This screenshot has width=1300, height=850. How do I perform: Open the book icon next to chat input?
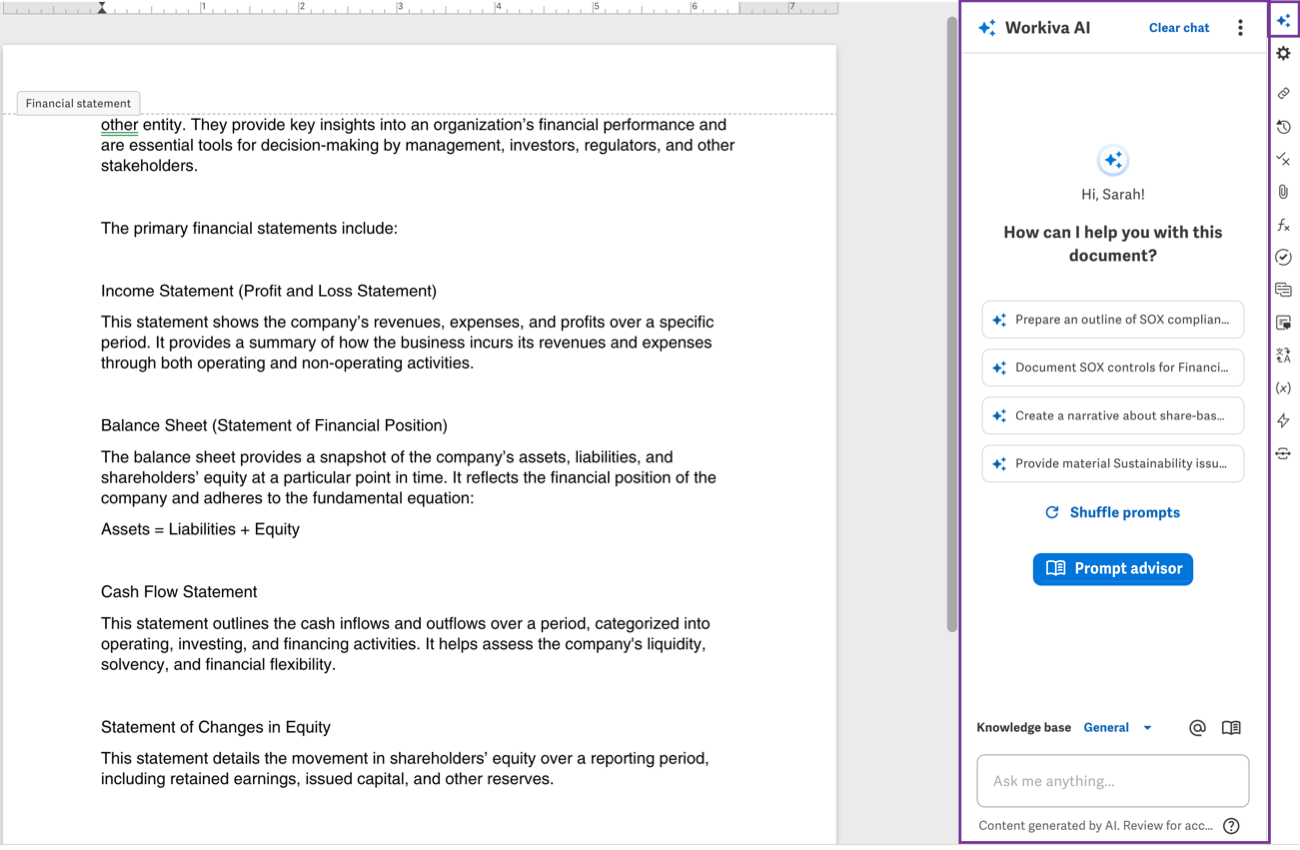pos(1231,727)
